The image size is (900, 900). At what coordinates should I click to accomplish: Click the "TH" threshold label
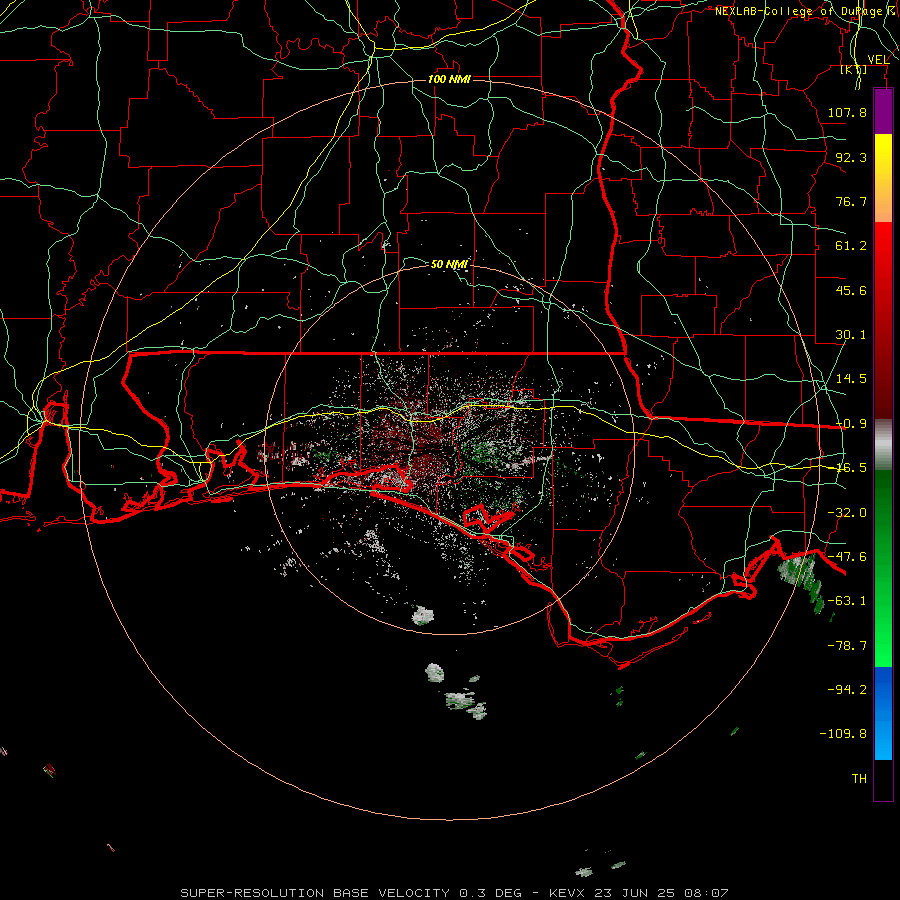(x=859, y=779)
